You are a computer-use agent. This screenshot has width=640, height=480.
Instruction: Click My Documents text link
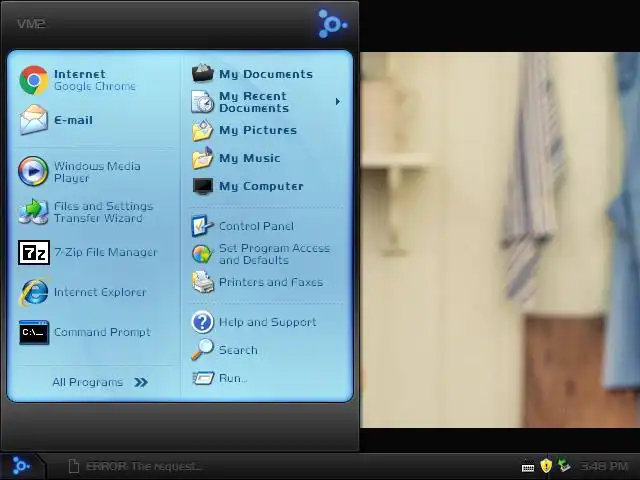click(266, 74)
